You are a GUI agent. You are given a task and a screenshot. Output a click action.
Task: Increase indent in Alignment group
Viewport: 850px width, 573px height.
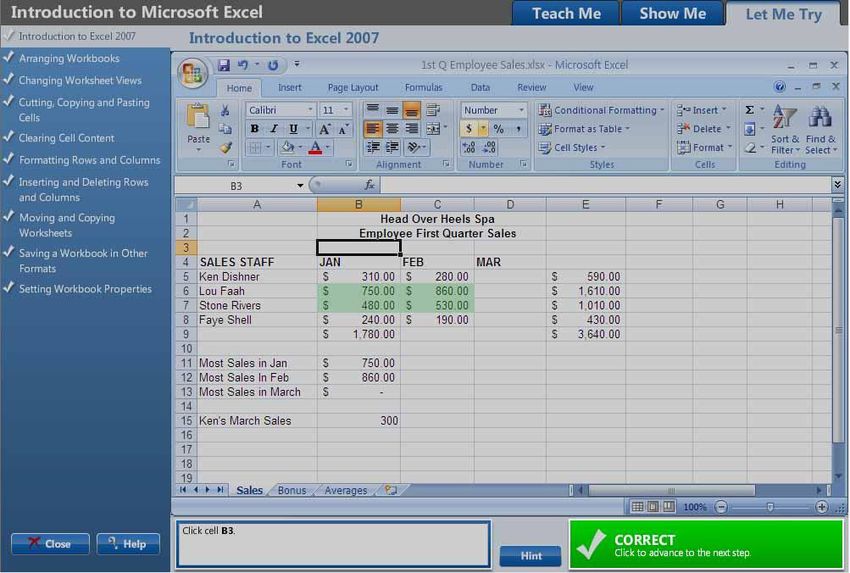coord(392,147)
